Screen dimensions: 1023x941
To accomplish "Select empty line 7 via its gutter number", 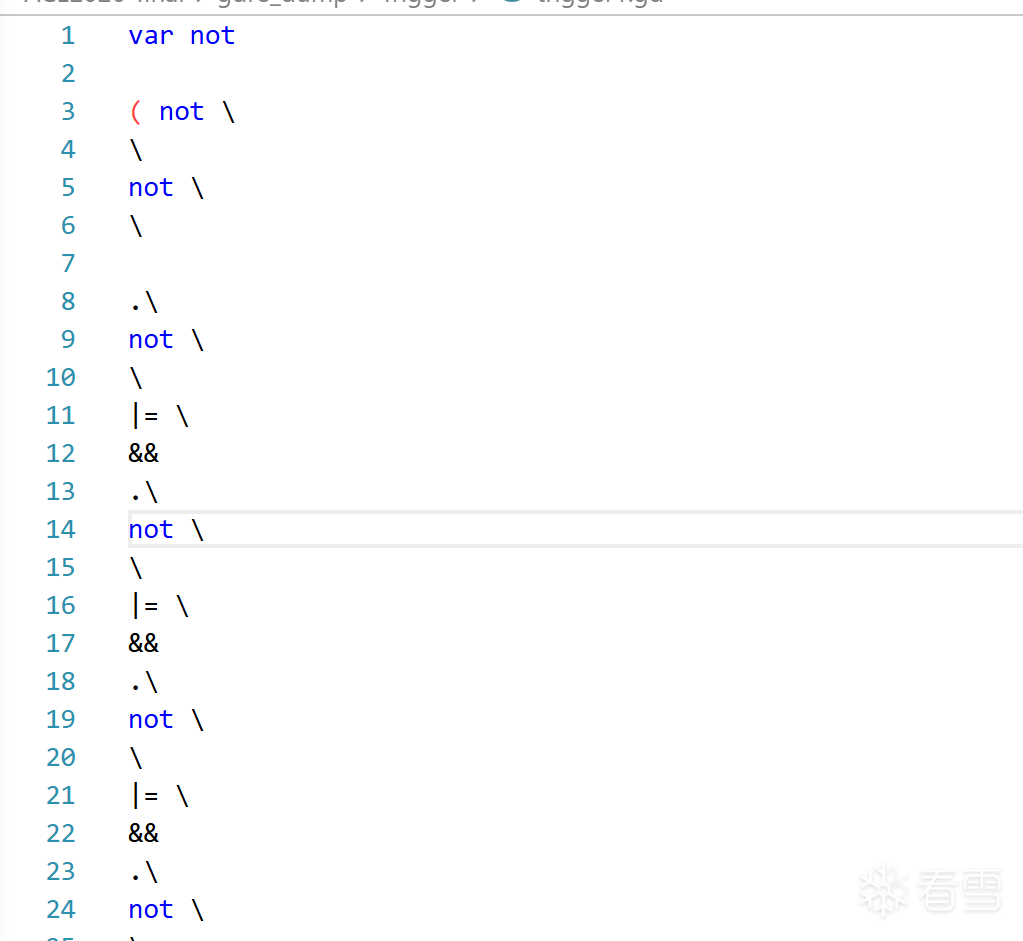I will pos(69,264).
